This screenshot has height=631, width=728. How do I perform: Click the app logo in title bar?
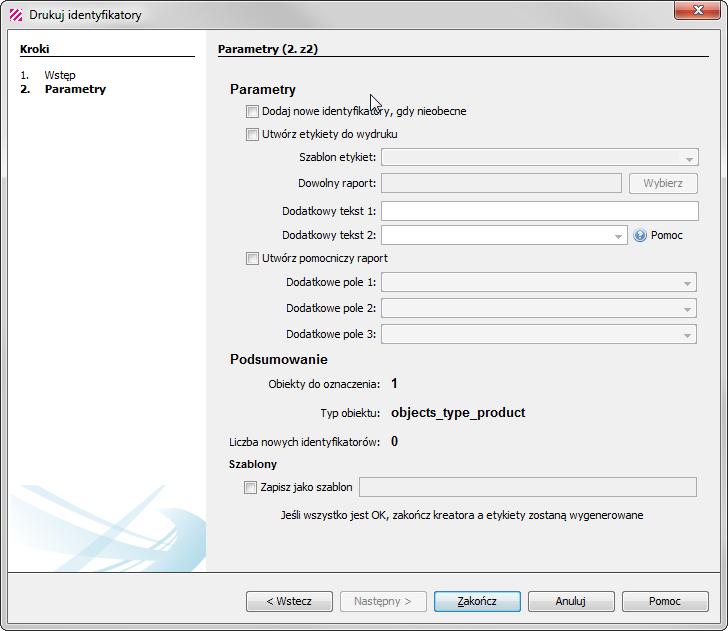click(x=16, y=15)
